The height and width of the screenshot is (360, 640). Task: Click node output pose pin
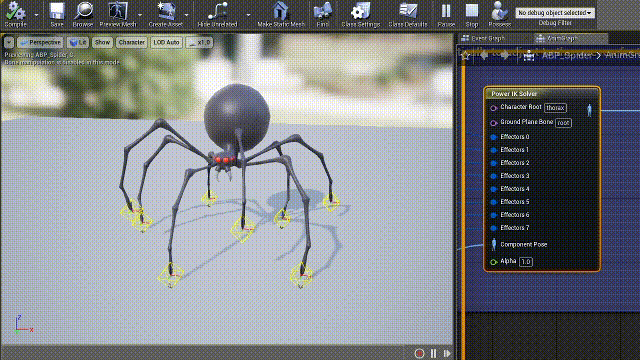coord(589,110)
